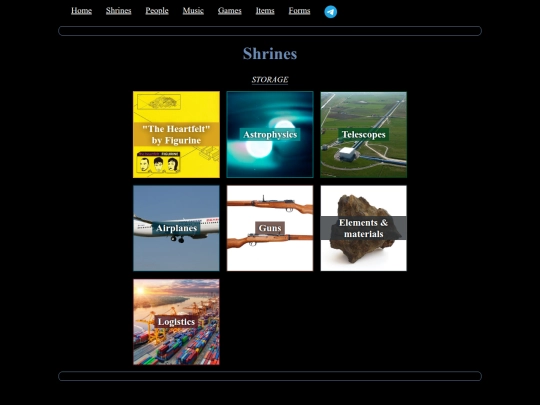Visit the Games section
Viewport: 540px width, 405px height.
[x=230, y=11]
